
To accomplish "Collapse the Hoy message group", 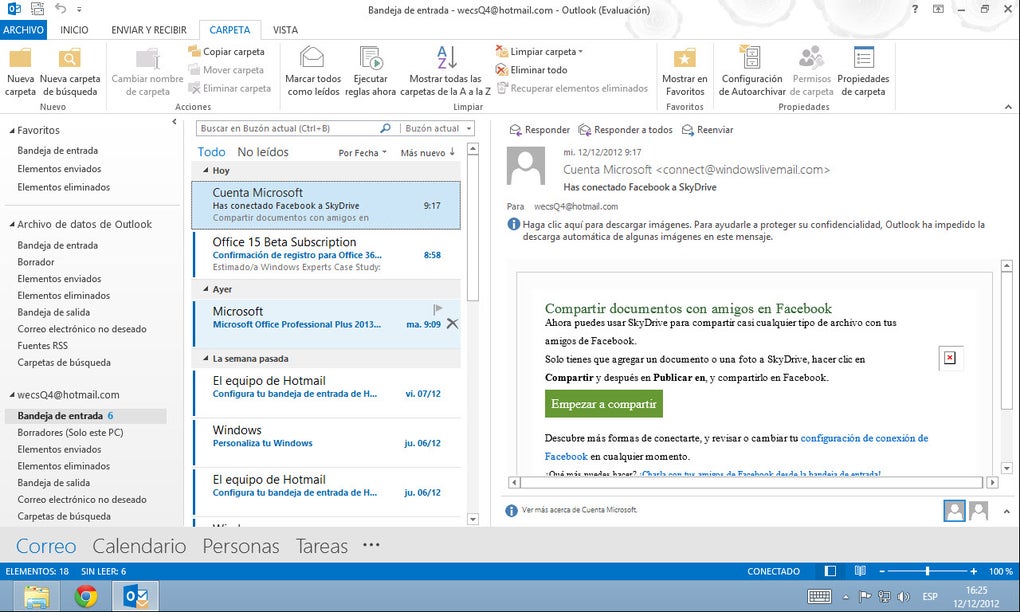I will (x=206, y=170).
